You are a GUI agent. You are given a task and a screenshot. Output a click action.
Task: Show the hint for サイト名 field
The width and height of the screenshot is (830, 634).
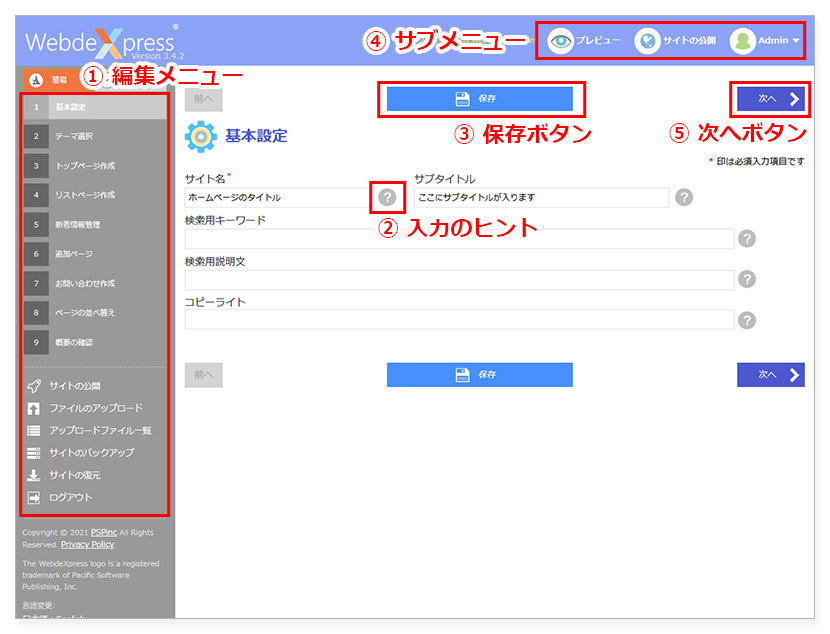[387, 197]
